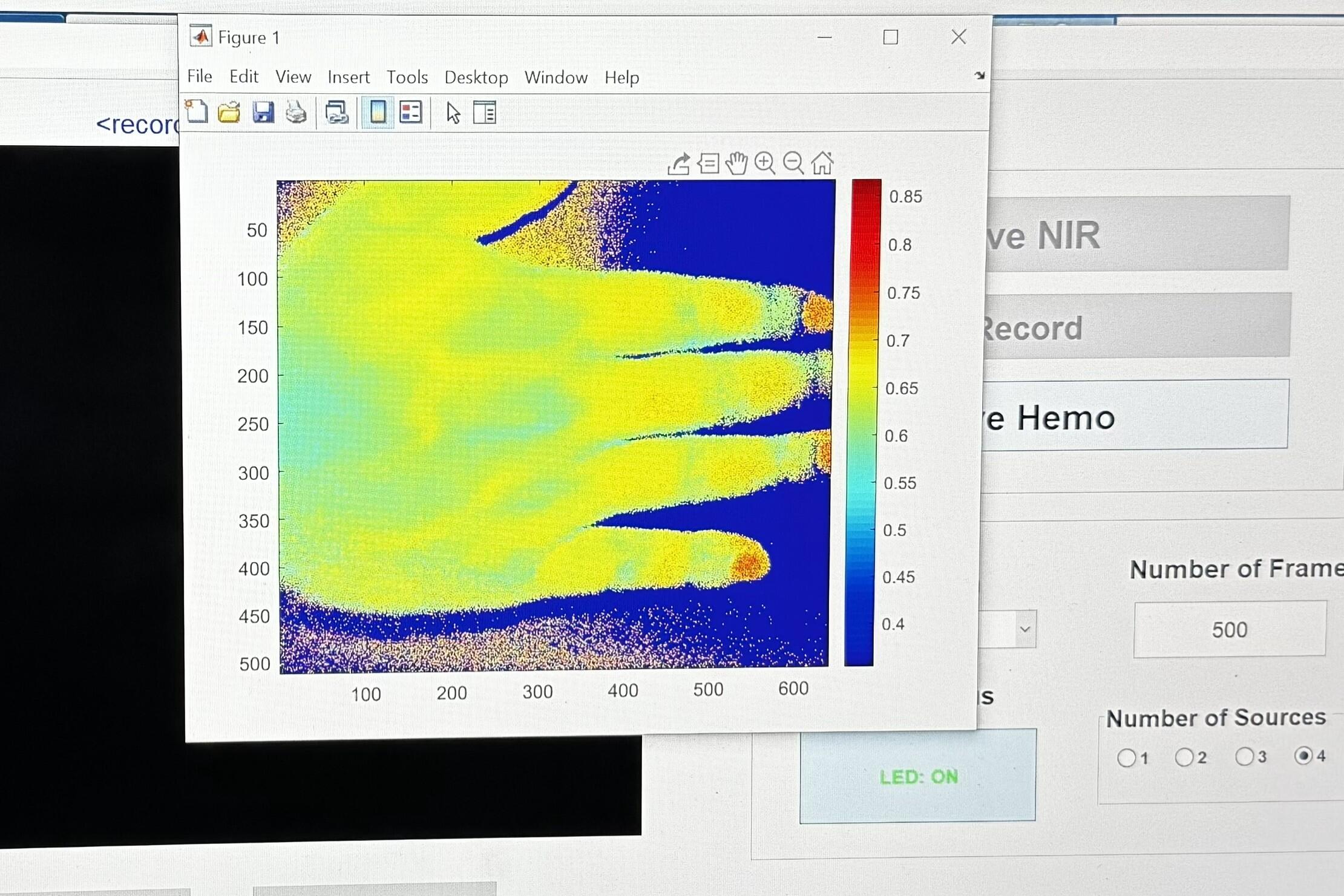Screen dimensions: 1344x896
Task: Click the hemoglobin hand image plot
Action: point(555,425)
